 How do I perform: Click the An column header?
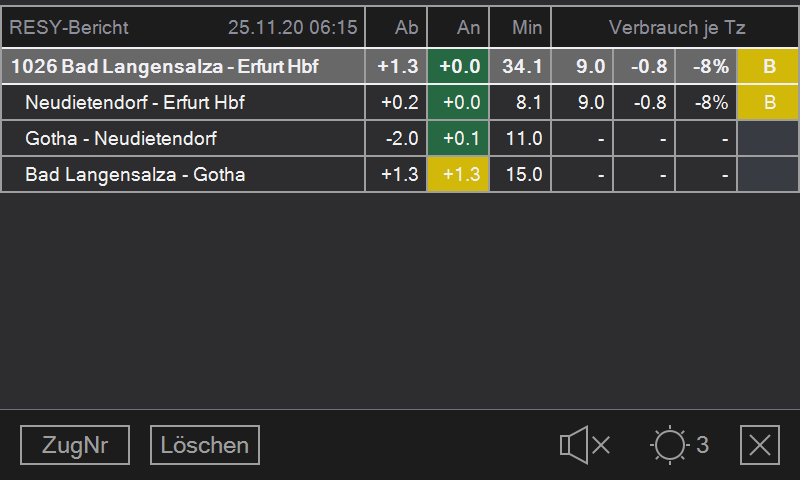[x=458, y=28]
